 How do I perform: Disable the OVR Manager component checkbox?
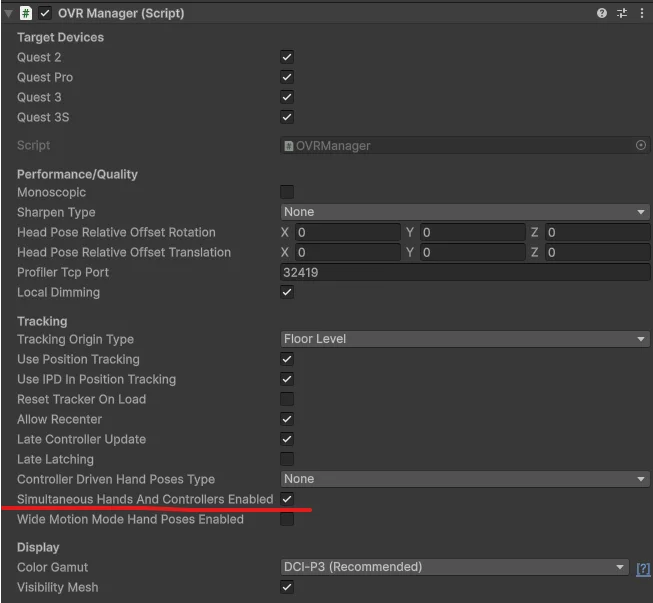click(45, 13)
